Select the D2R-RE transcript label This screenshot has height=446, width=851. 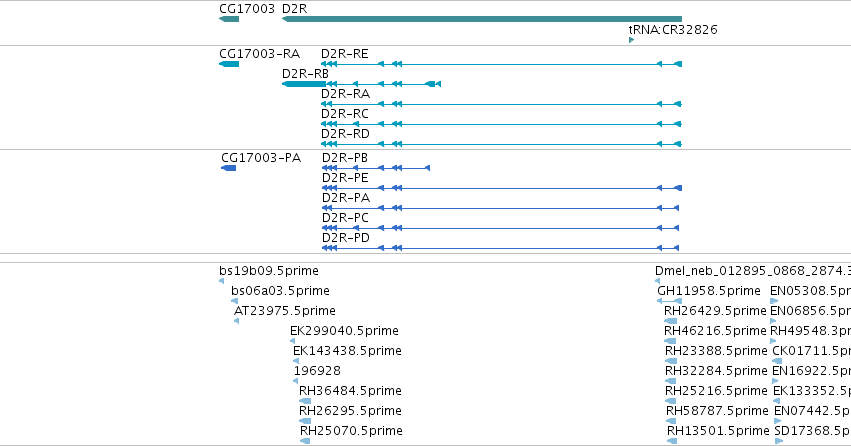pyautogui.click(x=345, y=54)
